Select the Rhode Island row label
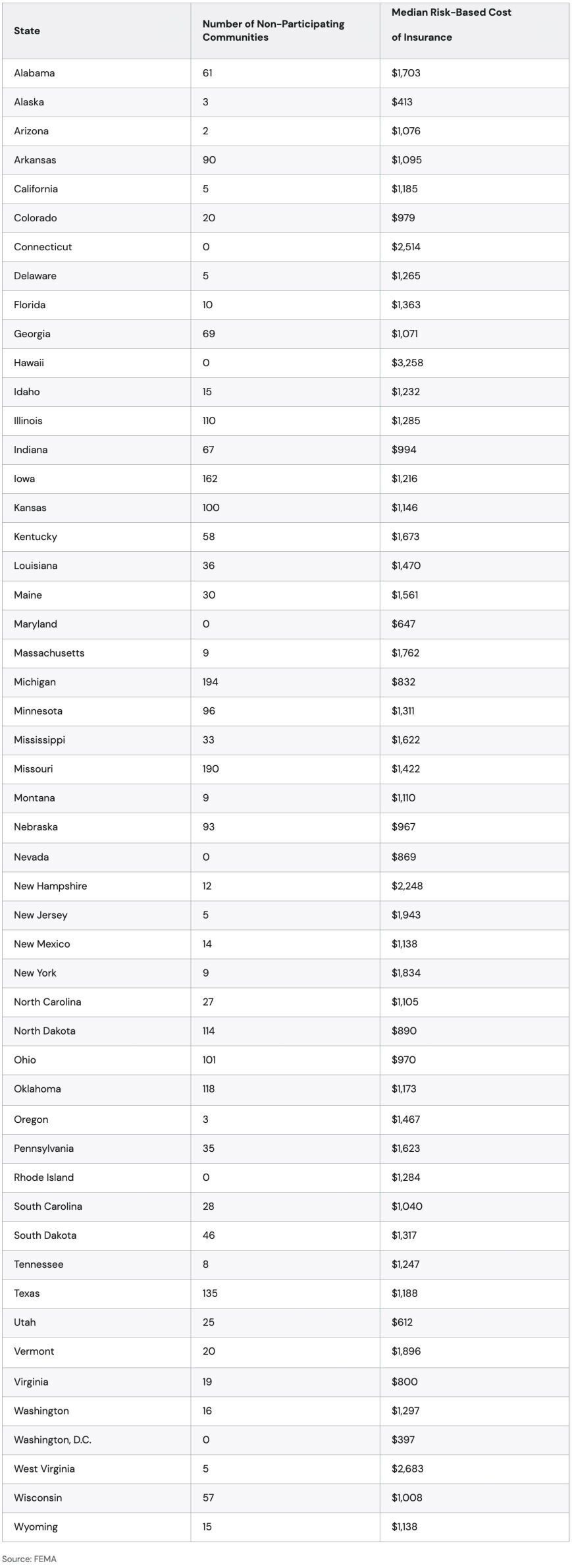This screenshot has width=572, height=1568. click(43, 1177)
